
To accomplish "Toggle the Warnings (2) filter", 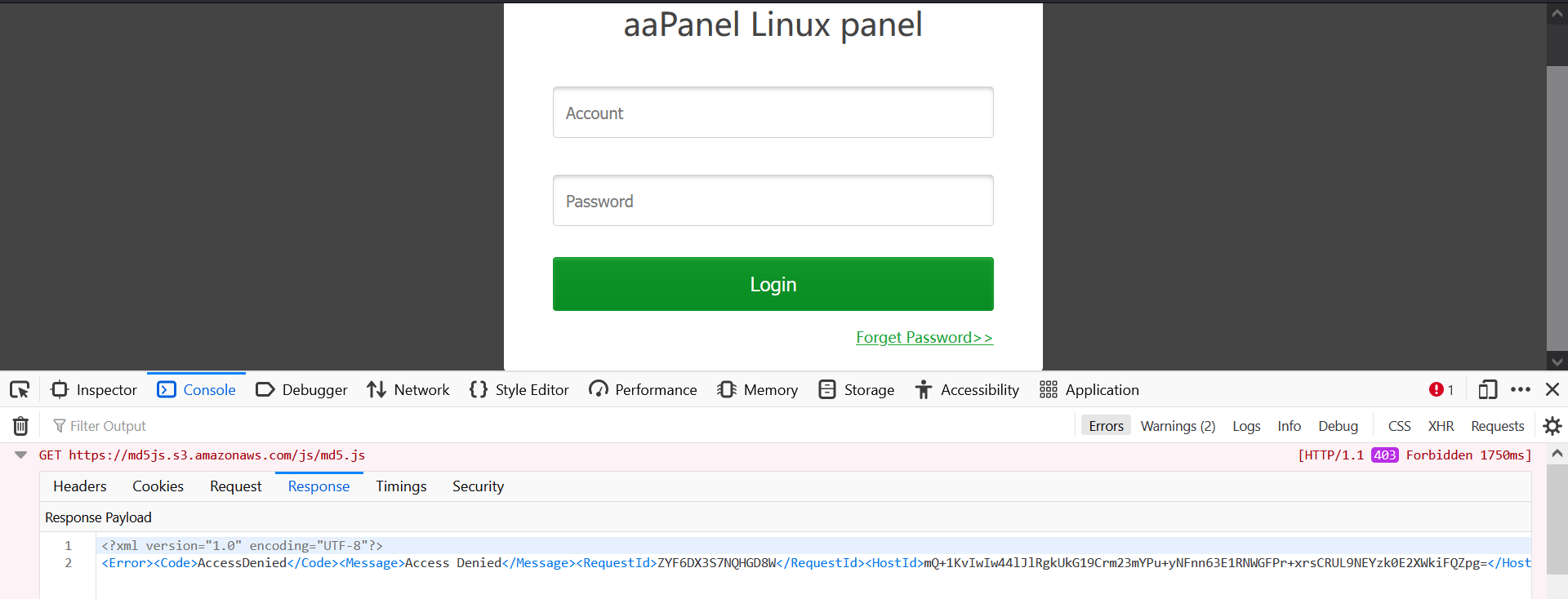I will tap(1178, 426).
